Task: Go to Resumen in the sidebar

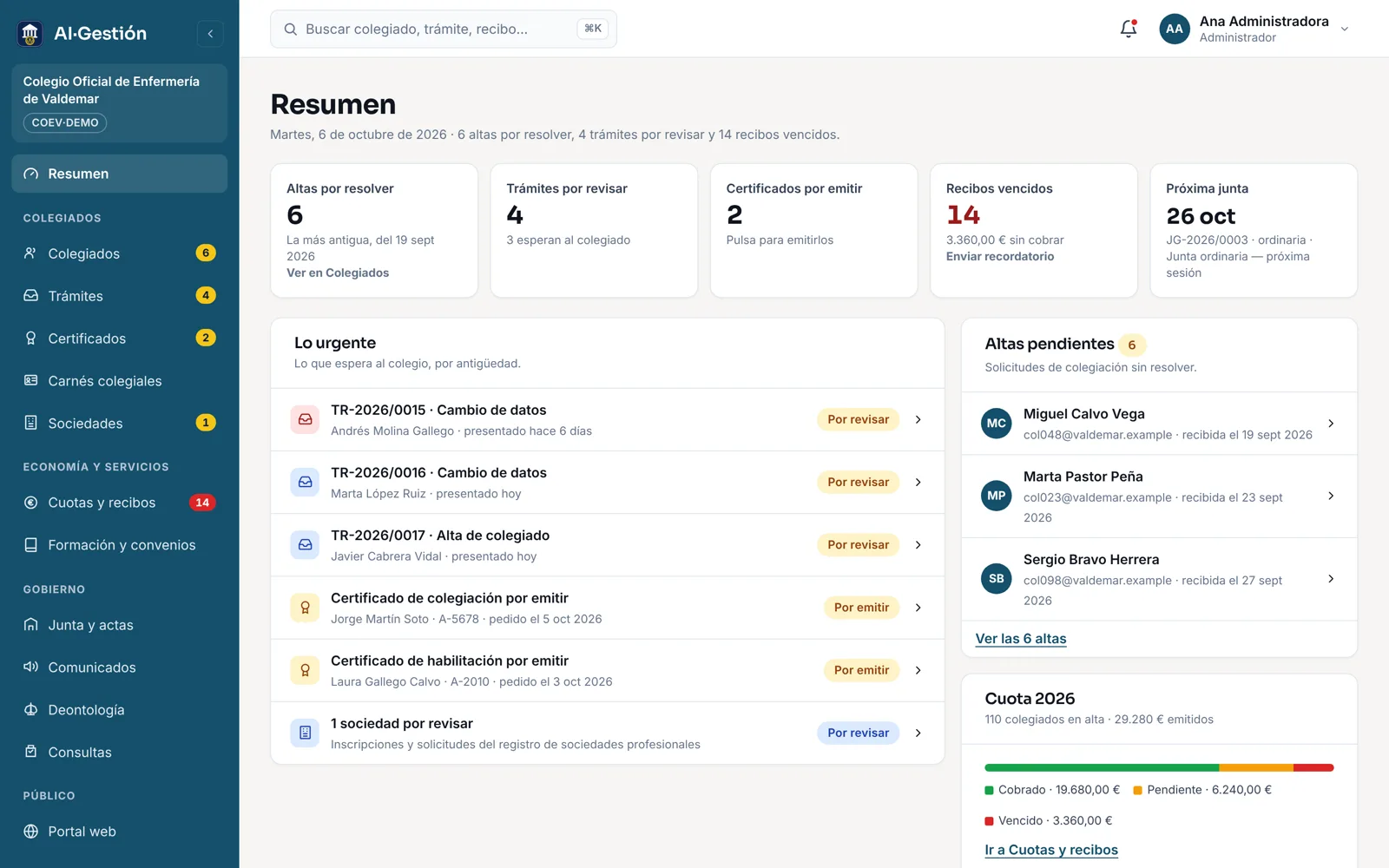Action: (120, 174)
